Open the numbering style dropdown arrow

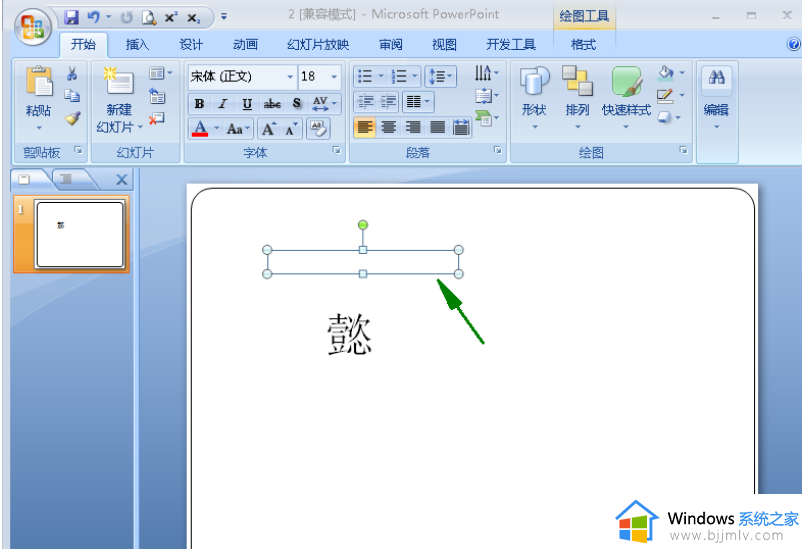[414, 76]
